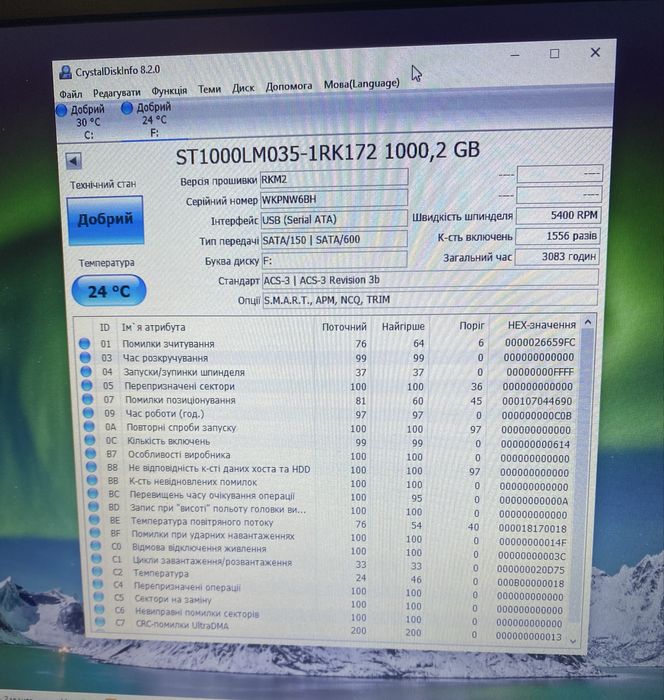Click status dot for B8 row
Image resolution: width=664 pixels, height=700 pixels.
pos(92,467)
